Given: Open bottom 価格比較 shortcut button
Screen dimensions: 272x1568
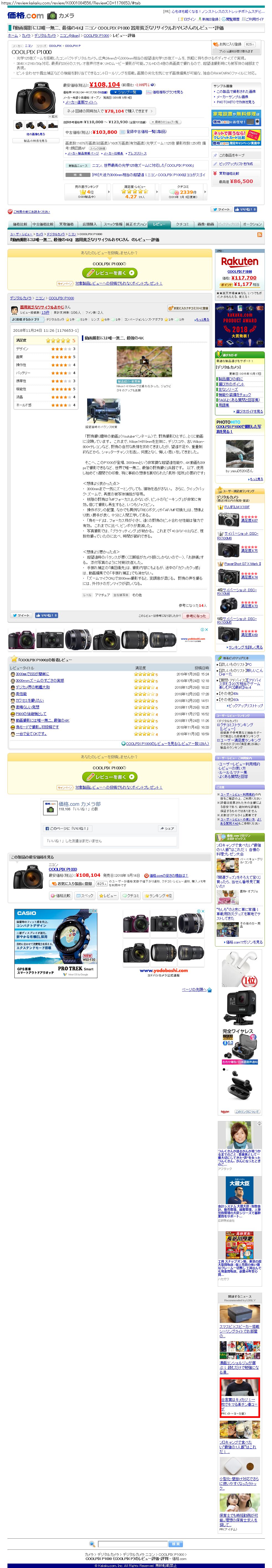Looking at the screenshot, I should coord(61,896).
